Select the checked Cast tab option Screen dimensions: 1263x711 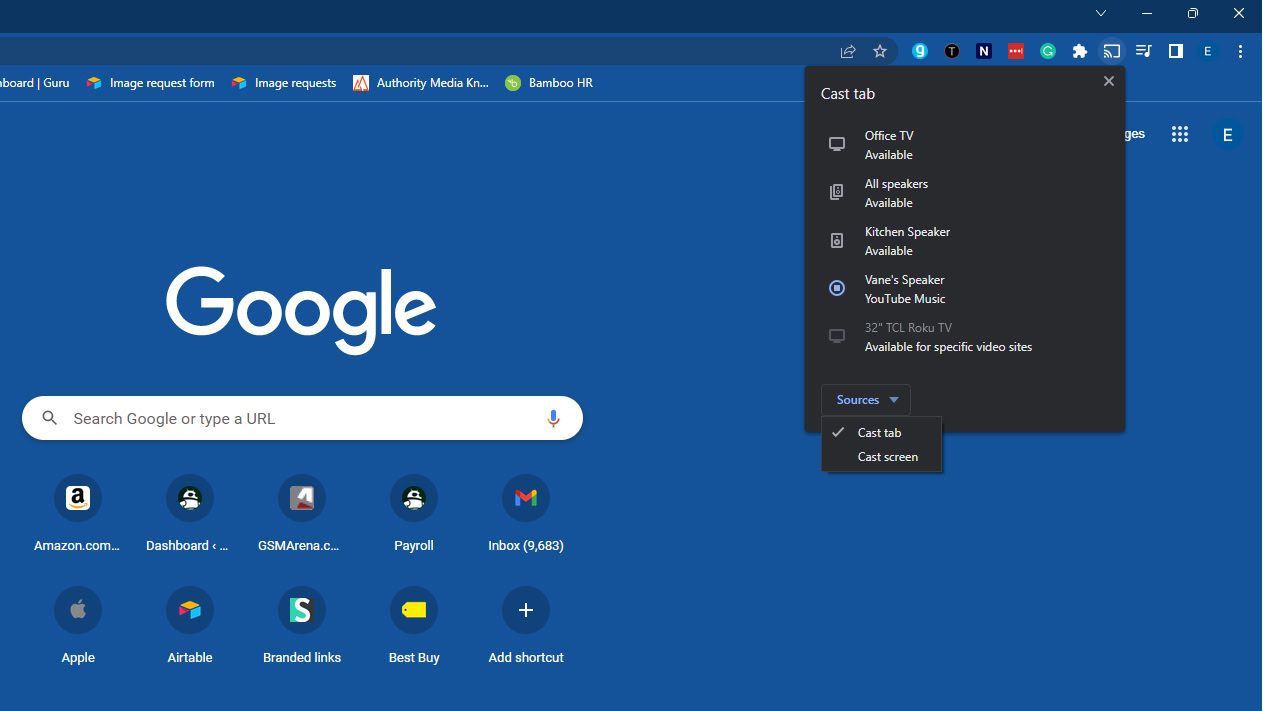[x=879, y=433]
